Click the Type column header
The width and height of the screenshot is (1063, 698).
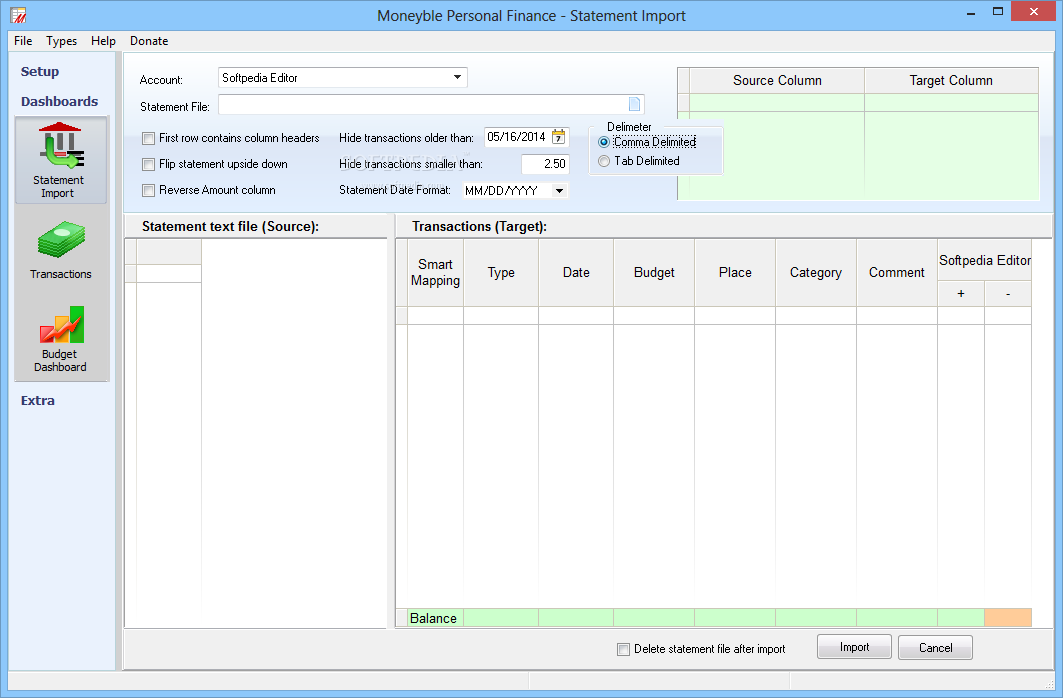[x=501, y=272]
